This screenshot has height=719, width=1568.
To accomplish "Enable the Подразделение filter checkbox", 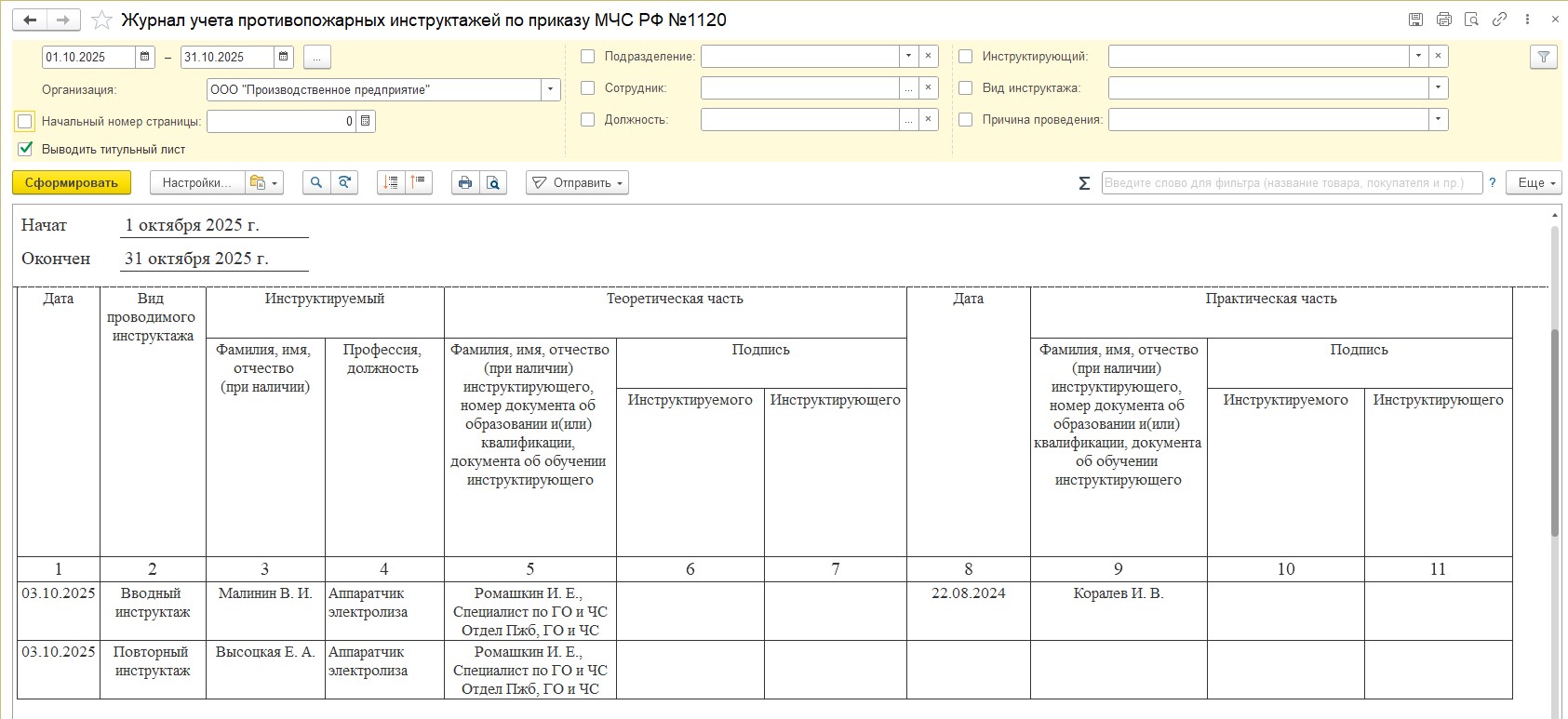I will (588, 57).
